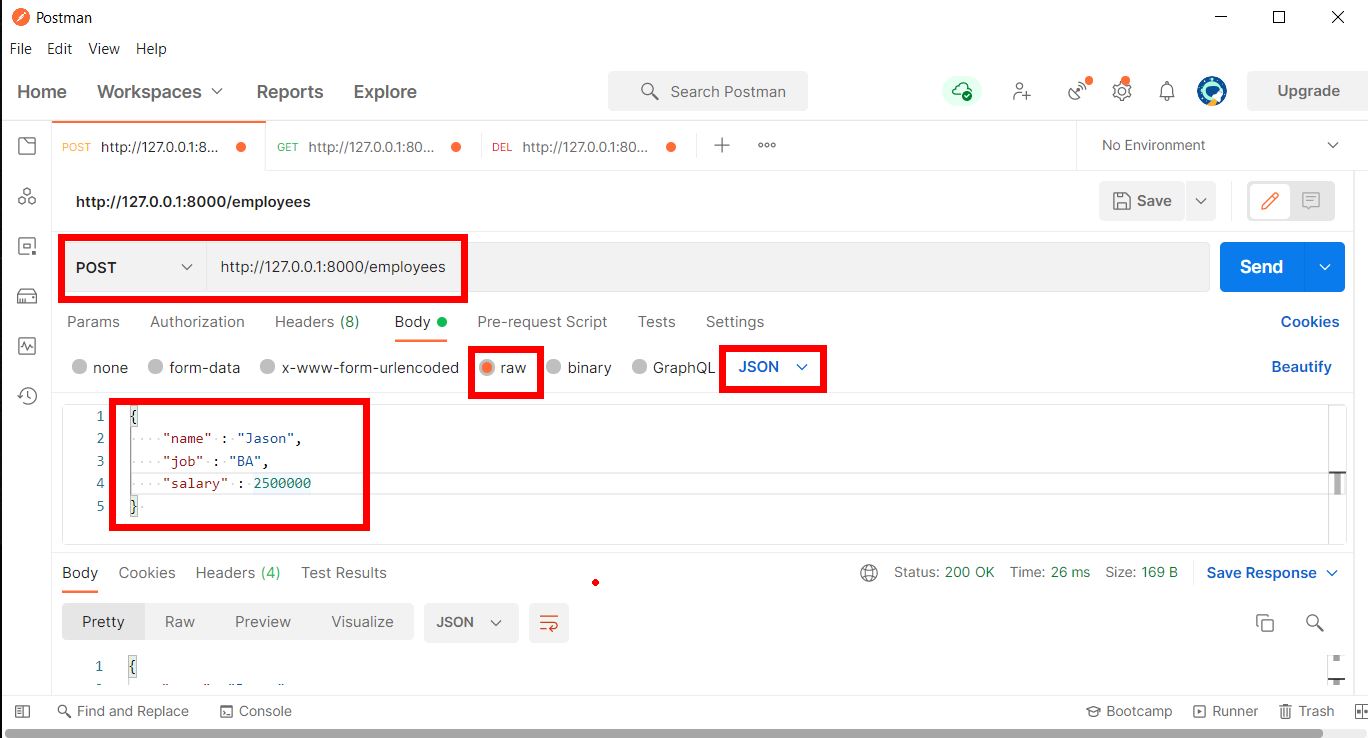Click the capture requests satellite icon
The width and height of the screenshot is (1368, 738).
click(1078, 91)
